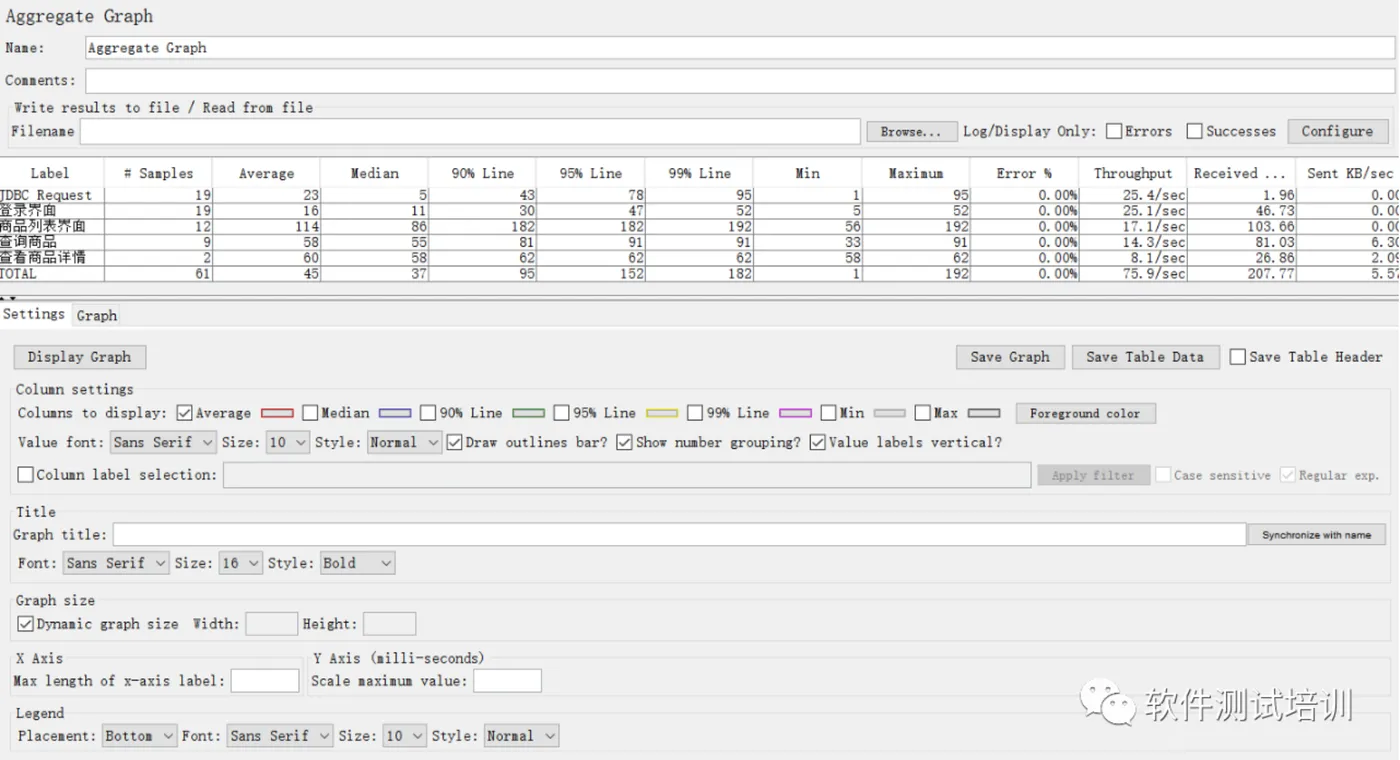Focus the Graph title input field
Viewport: 1400px width, 760px height.
(x=679, y=535)
